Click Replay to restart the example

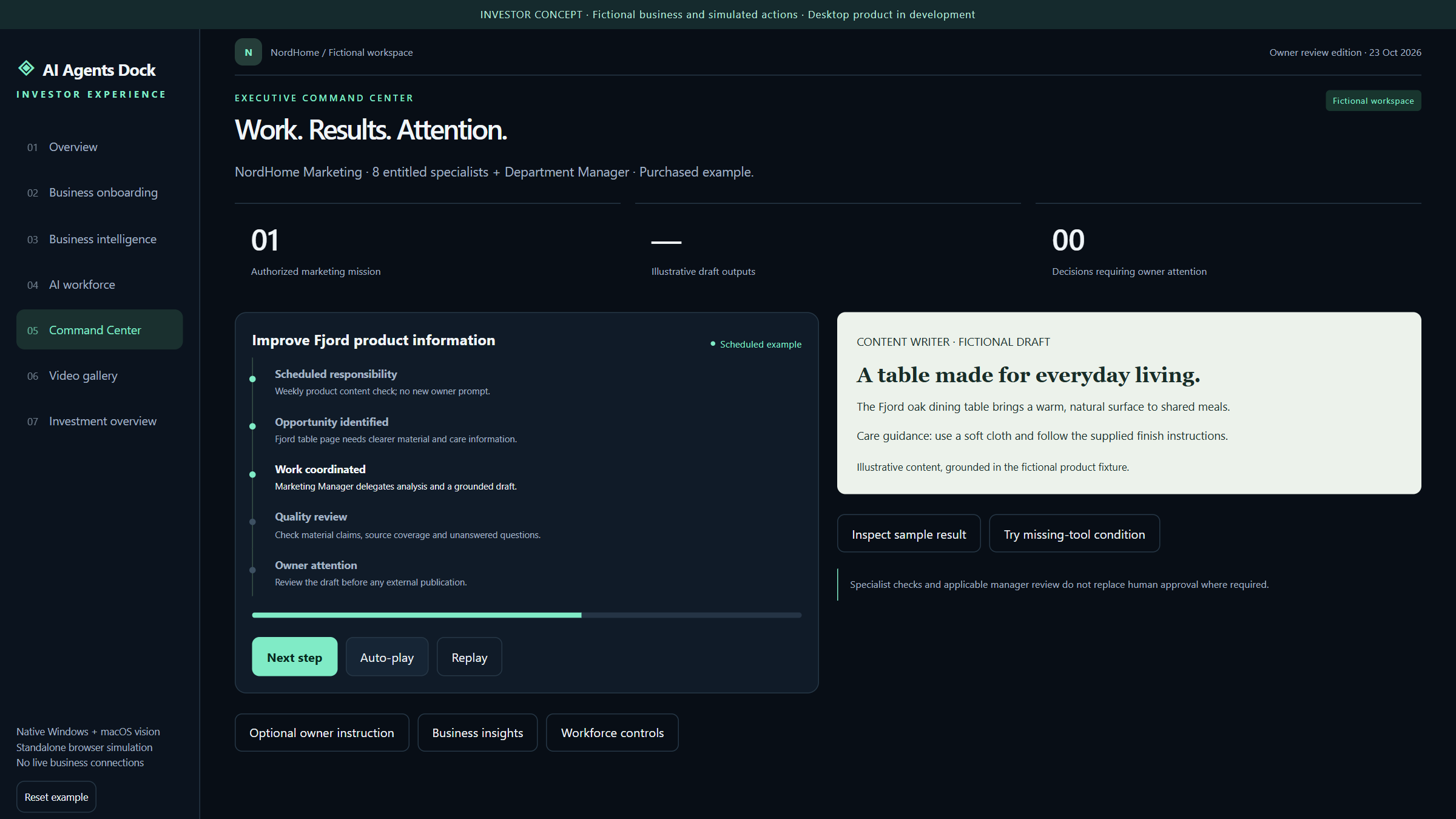pyautogui.click(x=470, y=657)
